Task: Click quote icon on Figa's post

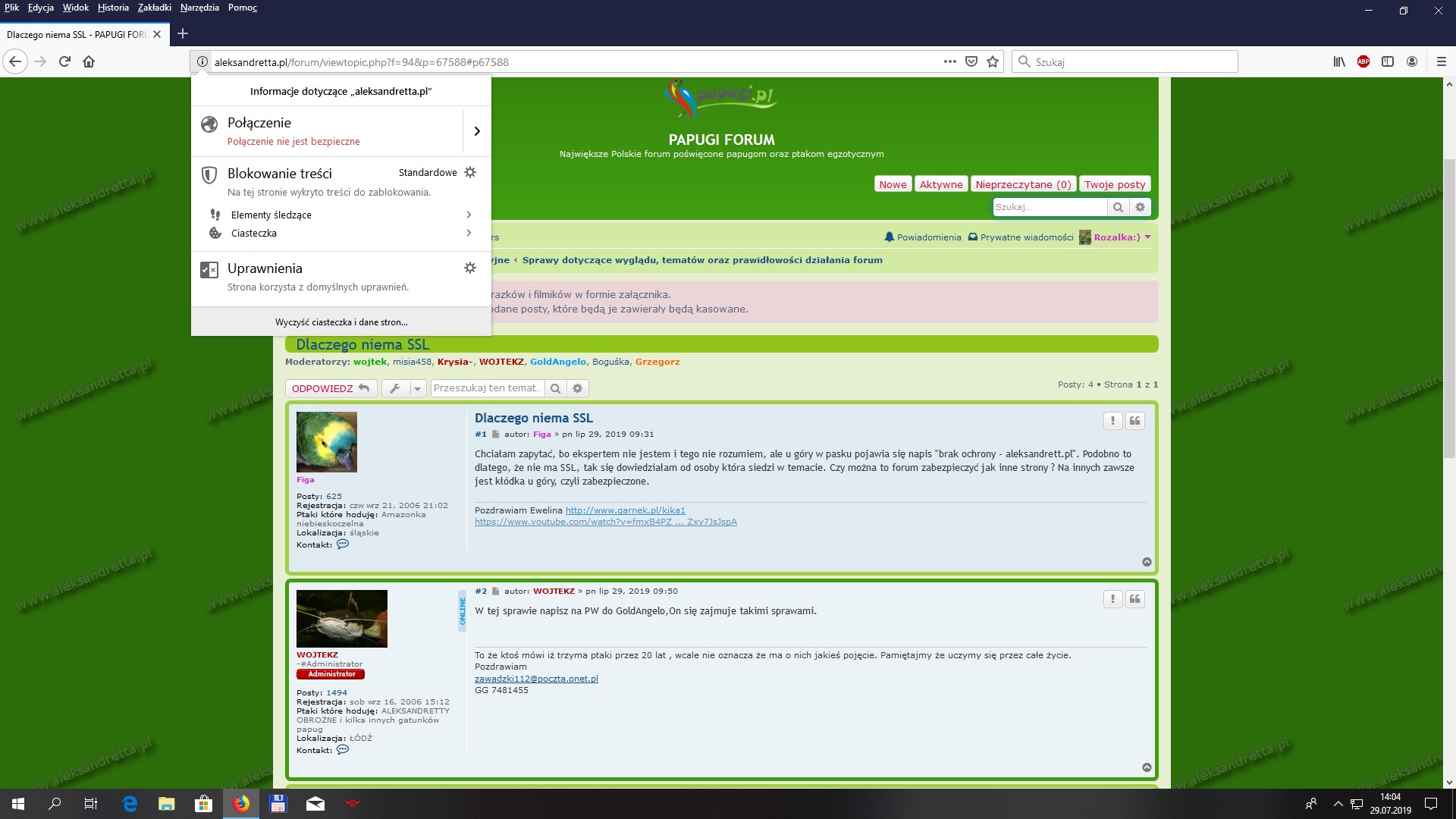Action: pos(1134,421)
